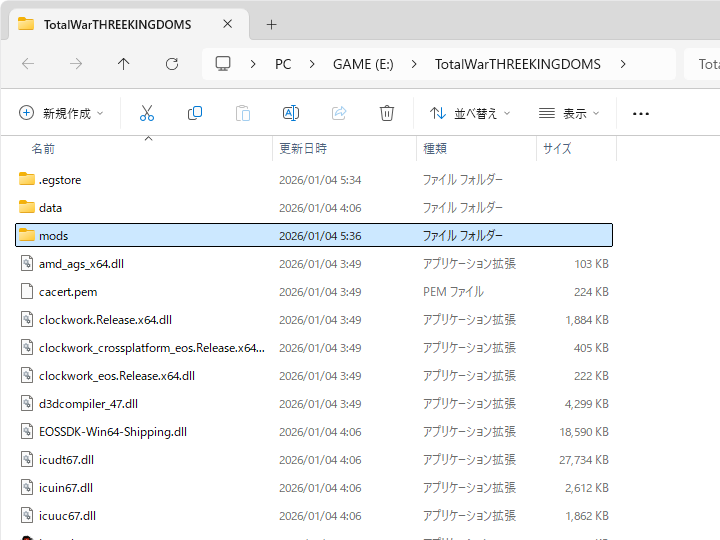Screen dimensions: 720x540
Task: Click the 27,734 KB size value
Action: pos(584,460)
